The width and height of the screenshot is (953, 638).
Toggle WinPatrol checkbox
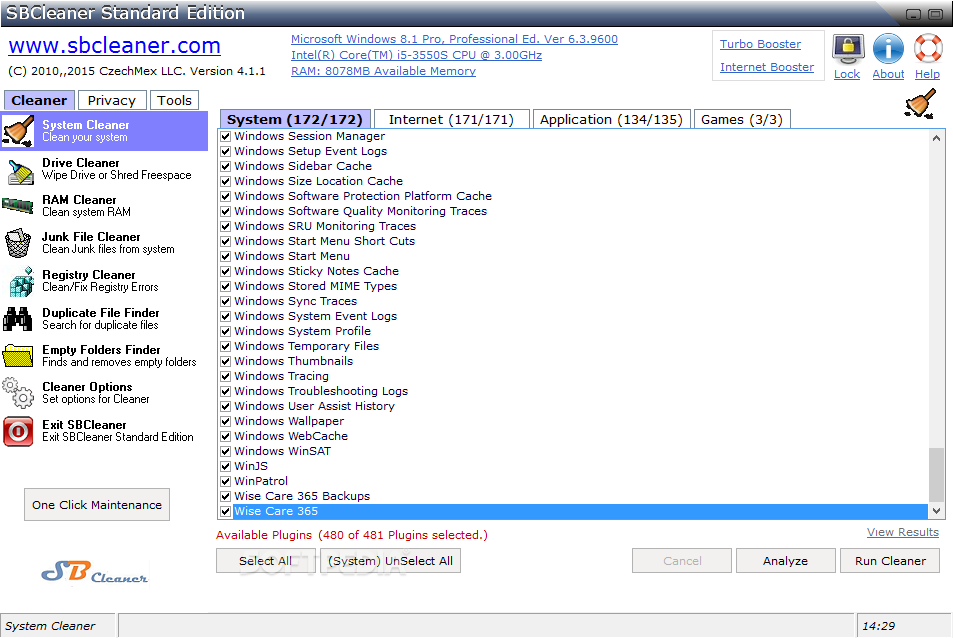click(225, 481)
